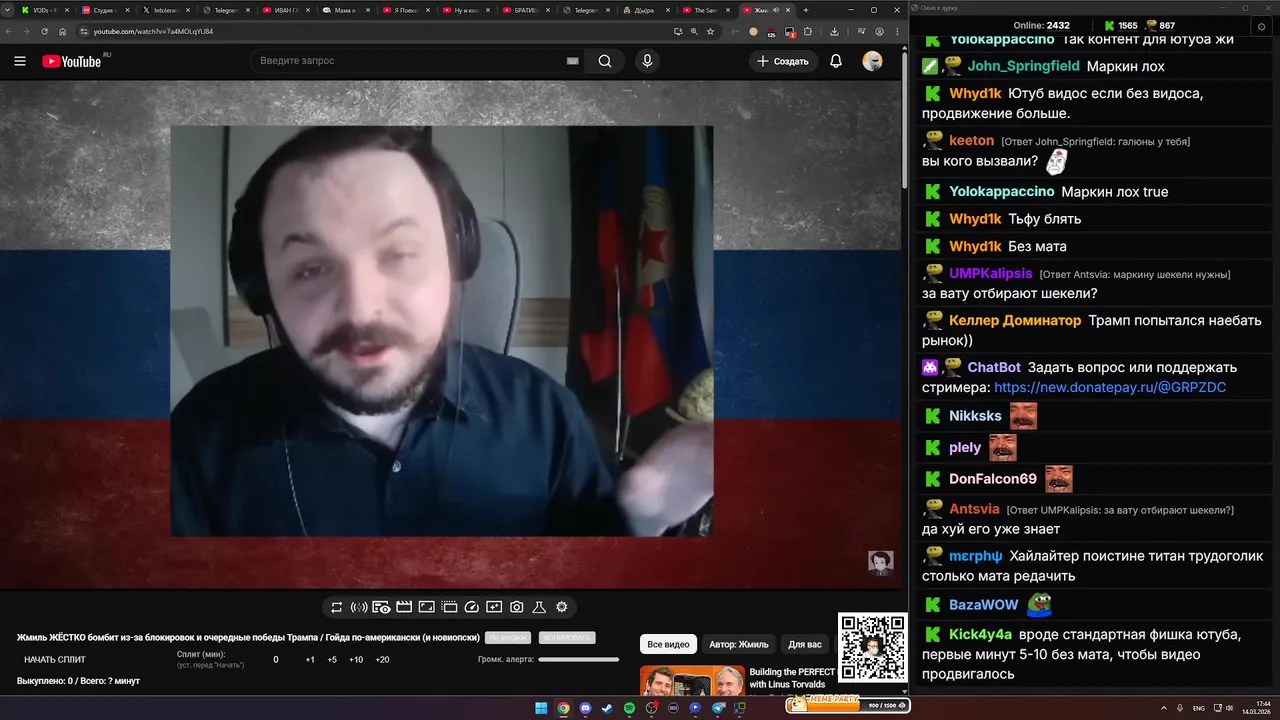Viewport: 1280px width, 720px height.
Task: Open the gear settings in player toolbar
Action: (562, 607)
